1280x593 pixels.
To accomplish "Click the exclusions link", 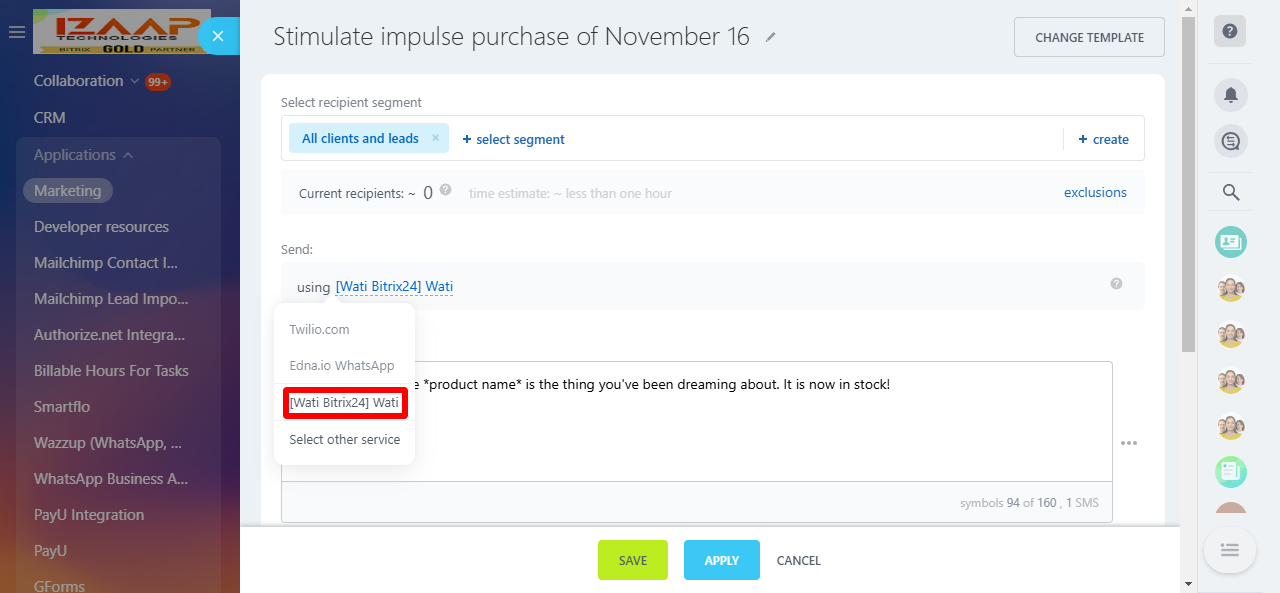I will [1095, 192].
